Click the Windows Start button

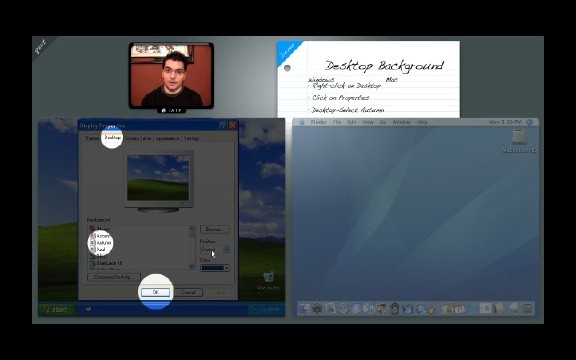pos(57,310)
